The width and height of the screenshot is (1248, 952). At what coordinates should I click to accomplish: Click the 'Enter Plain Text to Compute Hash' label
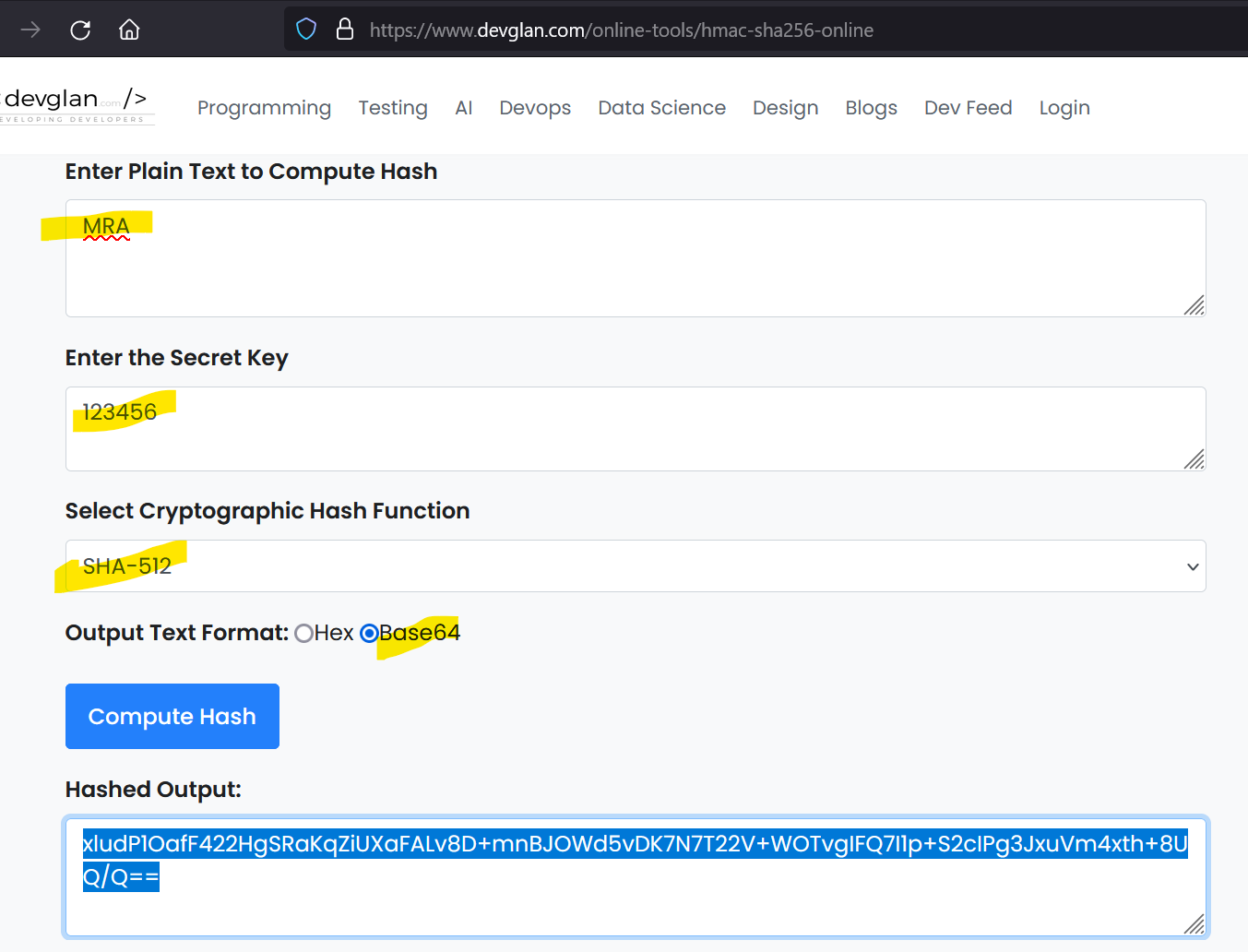(251, 172)
